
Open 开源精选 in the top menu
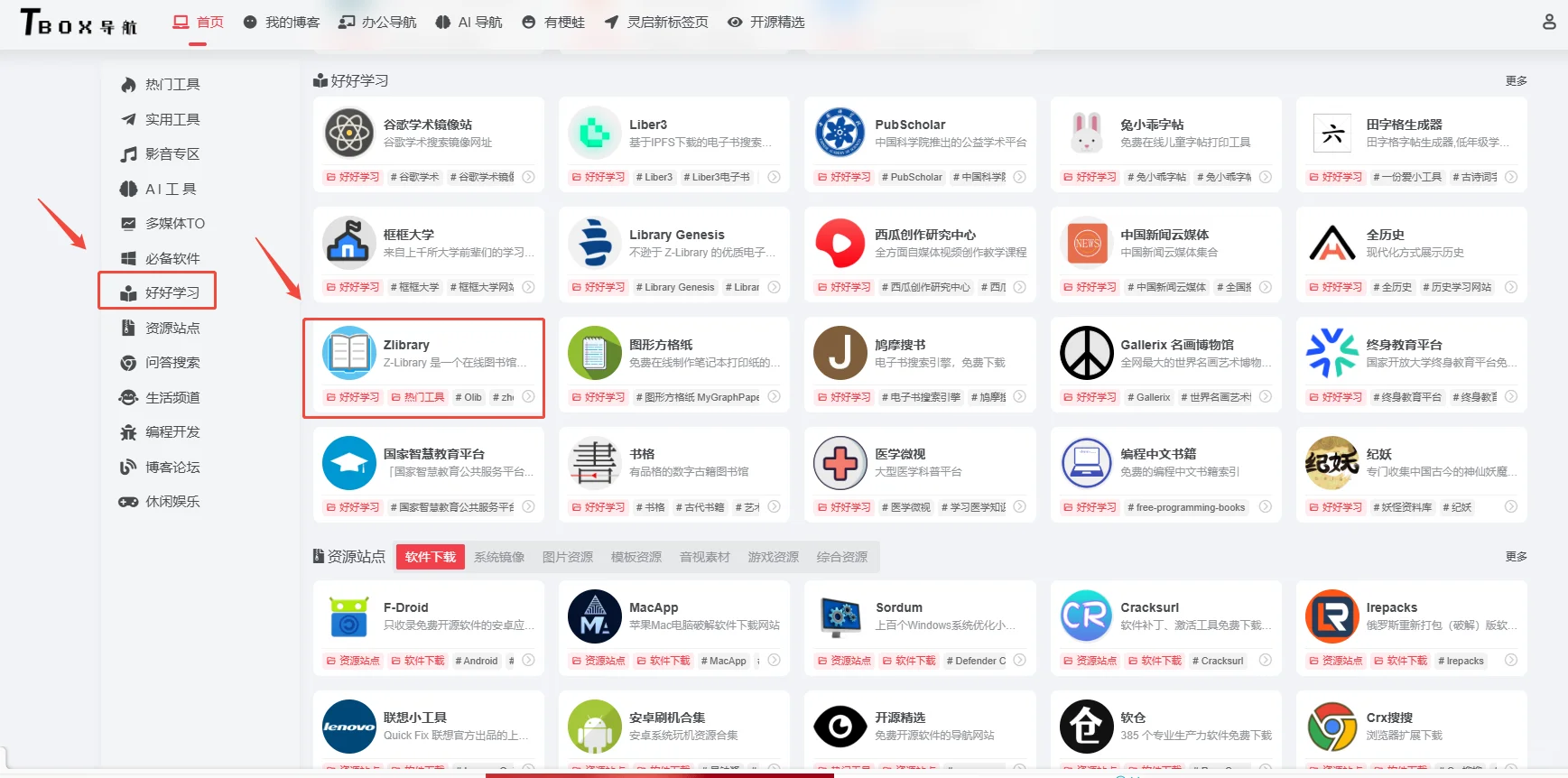coord(766,22)
